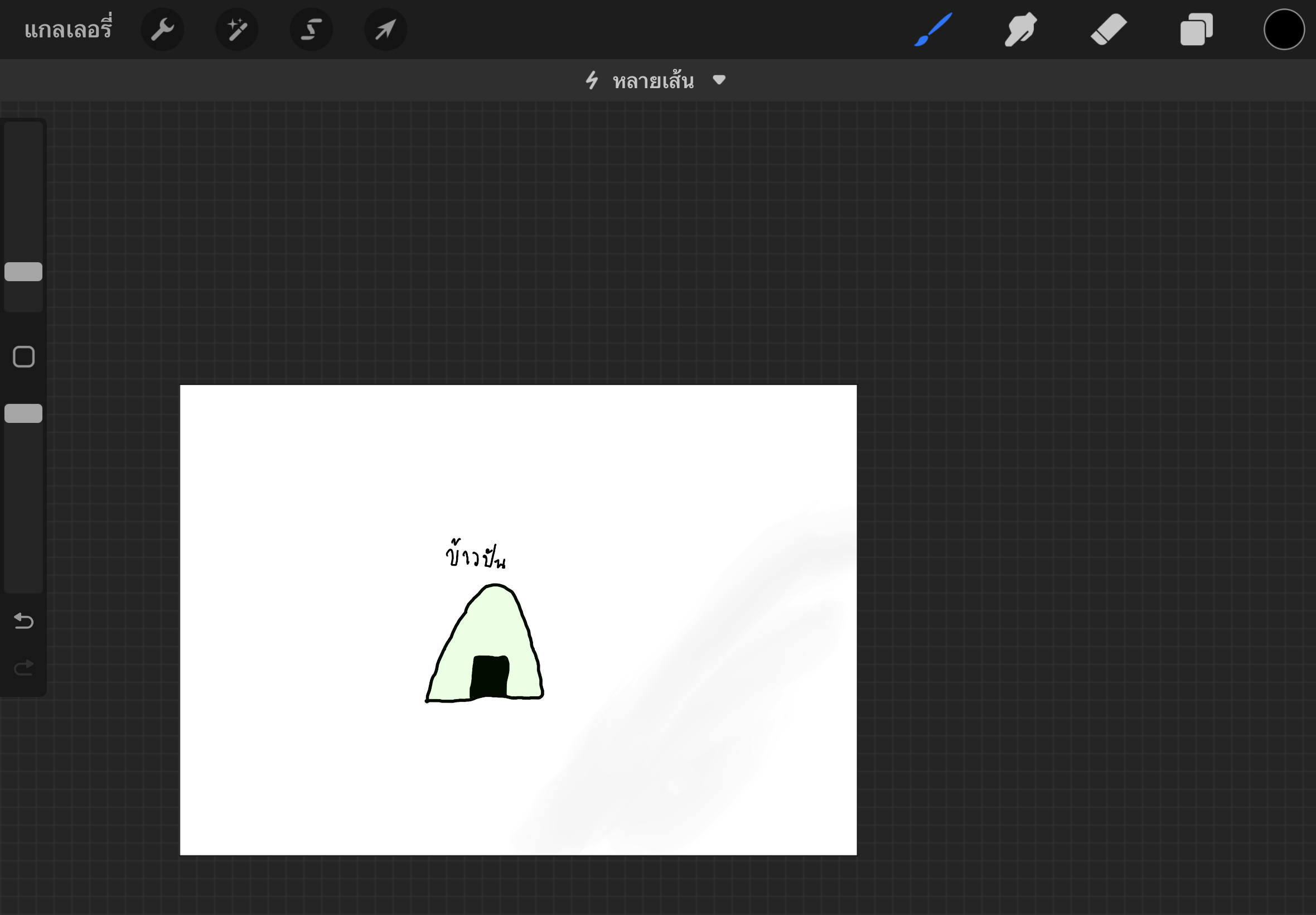Click the หลายเส้น drawing assist label
This screenshot has height=915, width=1316.
tap(653, 81)
